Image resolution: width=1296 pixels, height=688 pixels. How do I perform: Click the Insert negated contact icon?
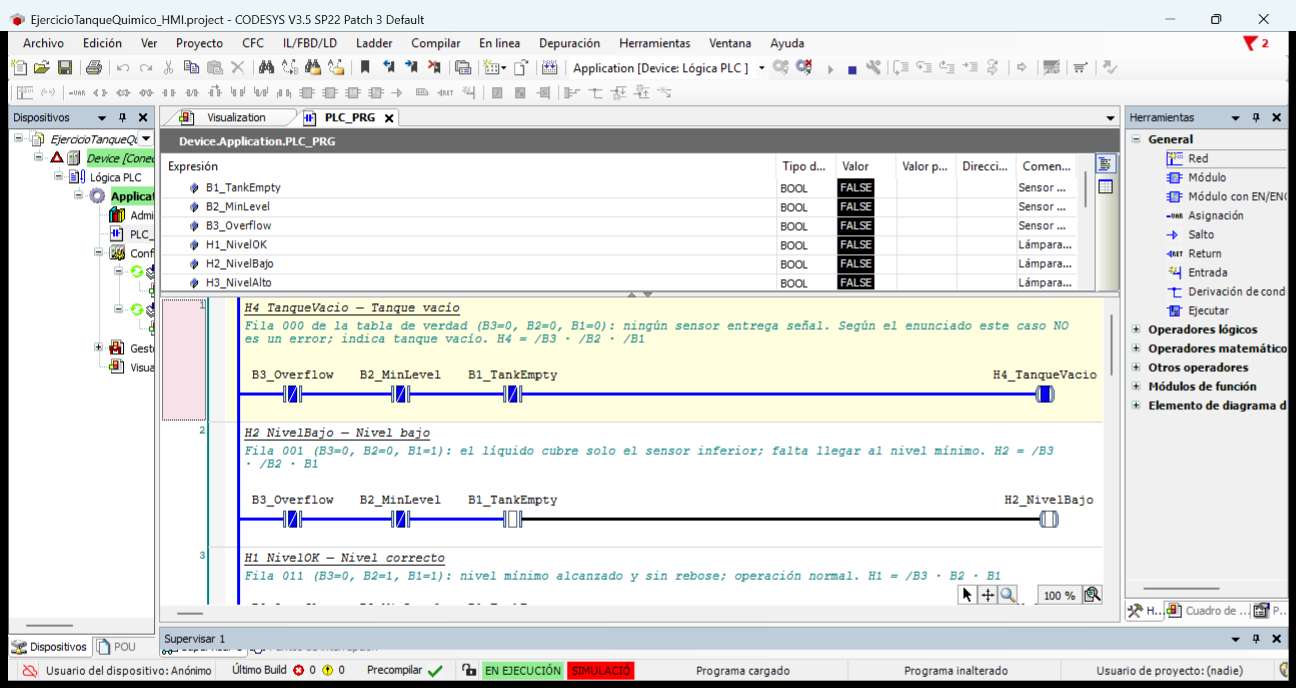(x=191, y=92)
